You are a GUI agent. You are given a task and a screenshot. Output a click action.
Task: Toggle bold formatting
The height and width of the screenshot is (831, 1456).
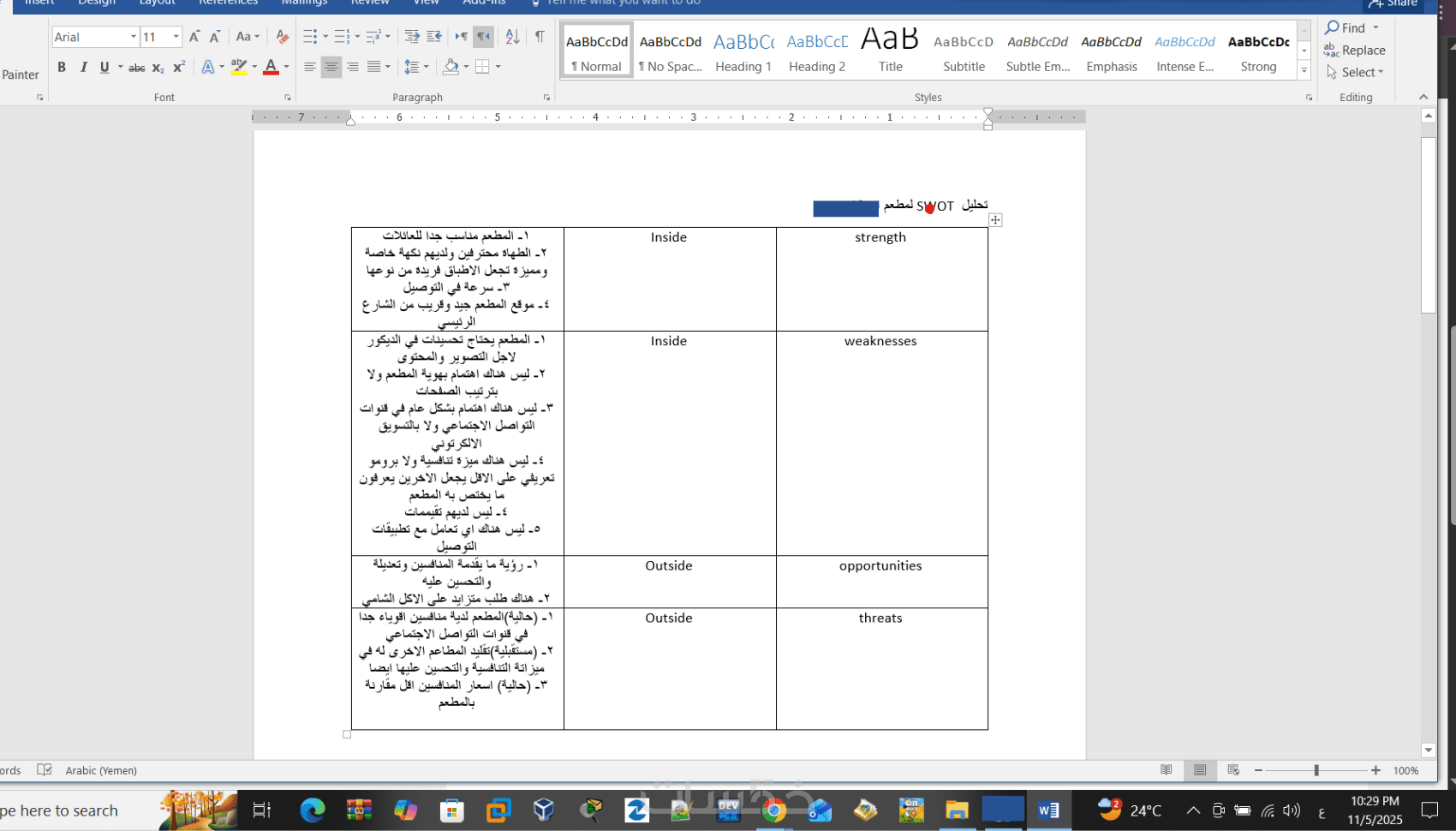[x=62, y=67]
